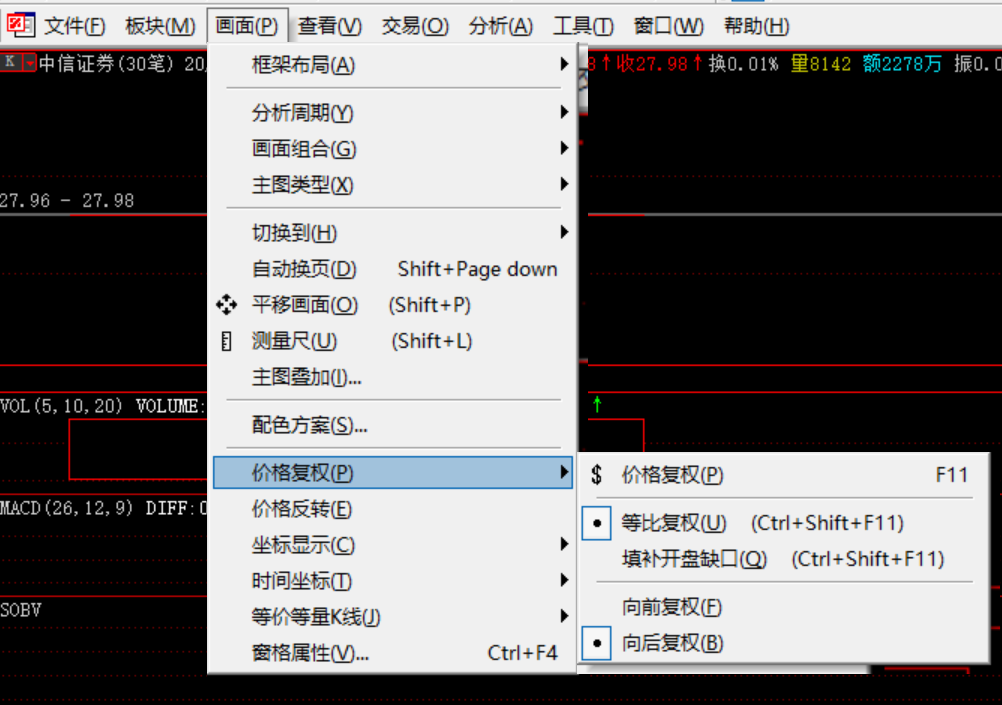
Task: Open 配色方案(S)... color scheme entry
Action: (x=393, y=425)
